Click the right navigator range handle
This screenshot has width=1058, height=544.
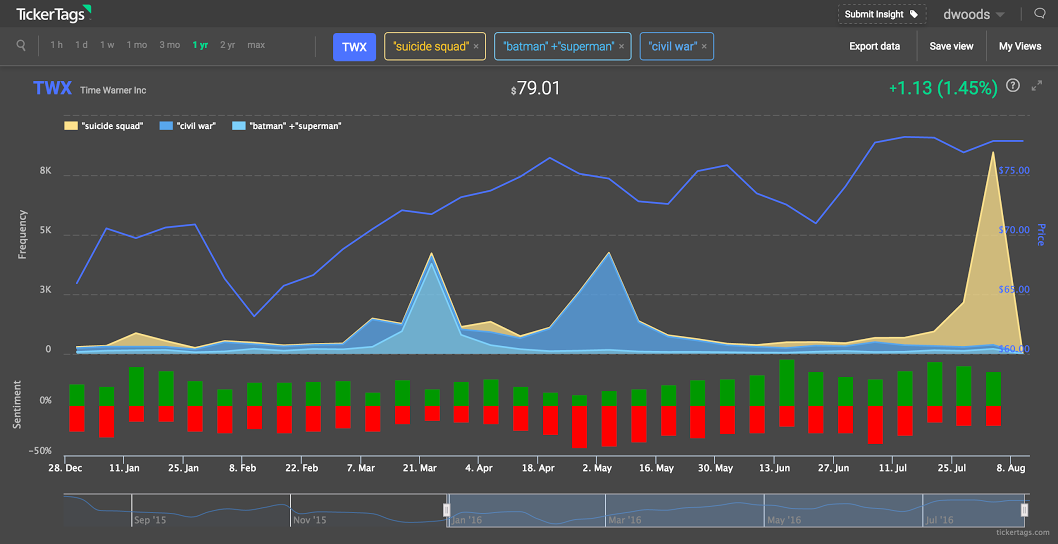(1024, 510)
